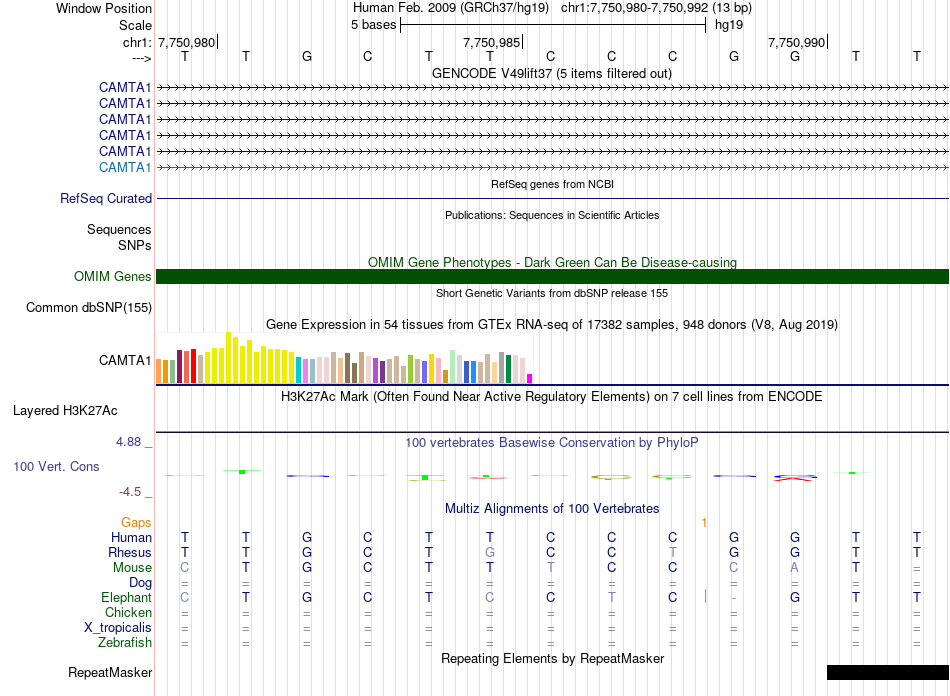
Task: Select the Zebrafish alignment row label
Action: click(122, 643)
